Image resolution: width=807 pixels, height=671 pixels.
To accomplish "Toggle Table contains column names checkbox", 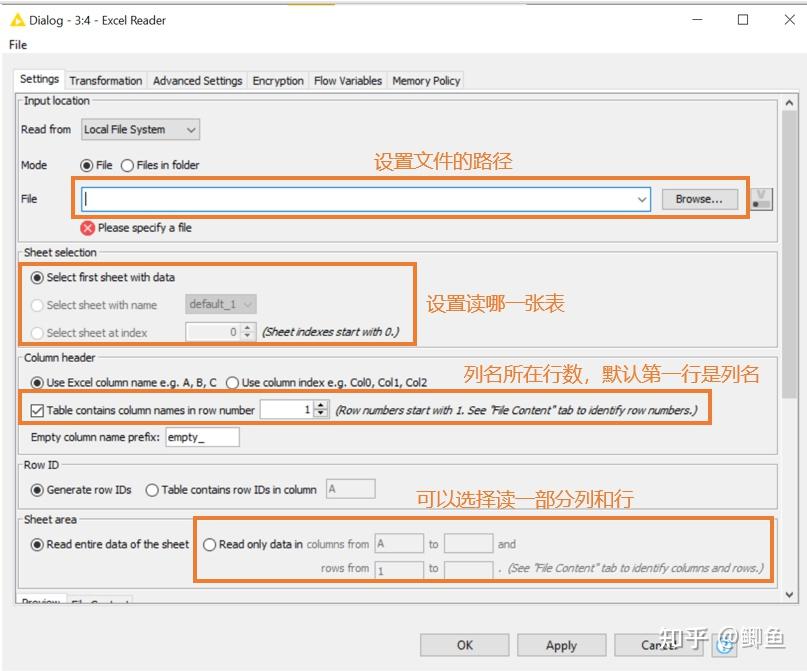I will point(37,410).
